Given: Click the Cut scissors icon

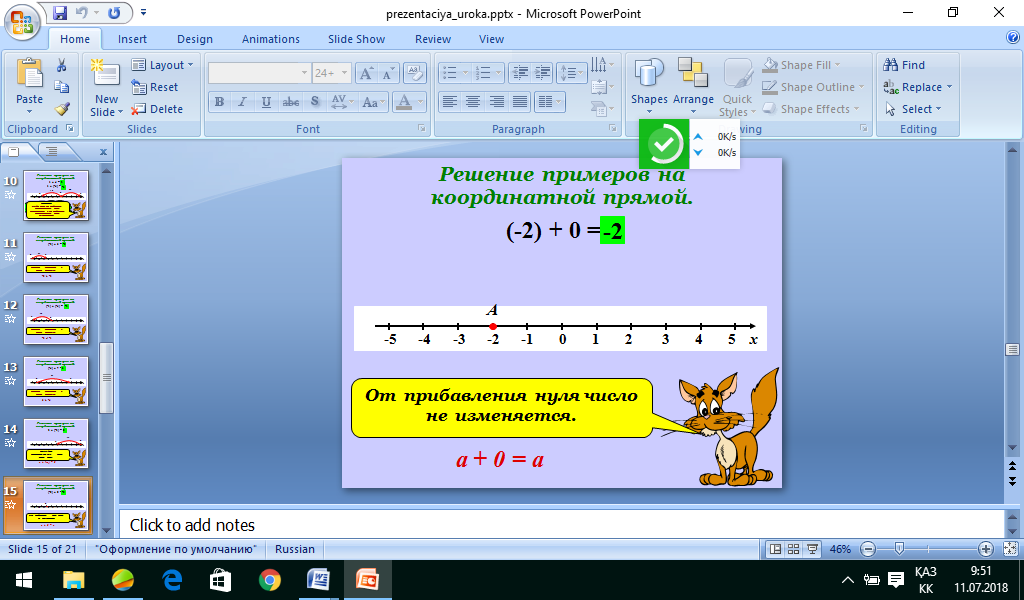Looking at the screenshot, I should (61, 65).
